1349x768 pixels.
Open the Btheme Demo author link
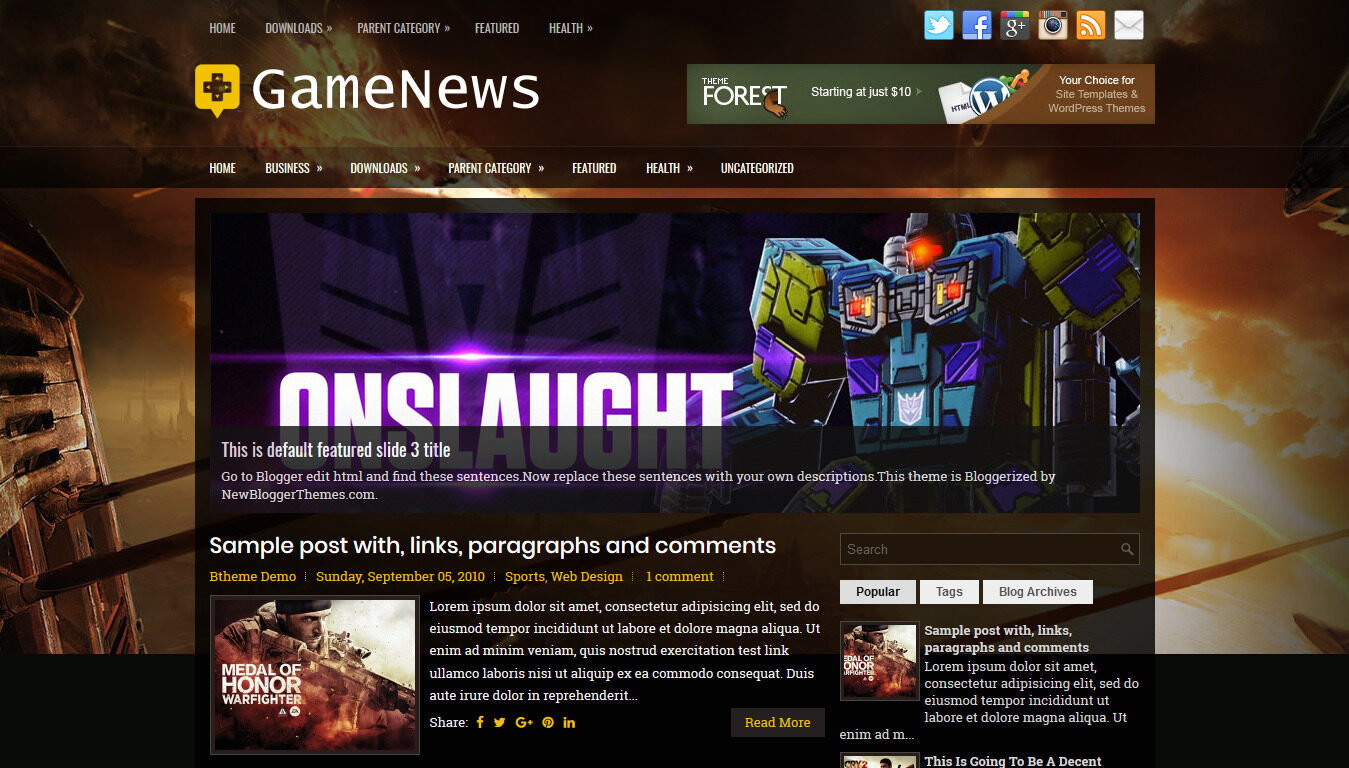click(252, 577)
